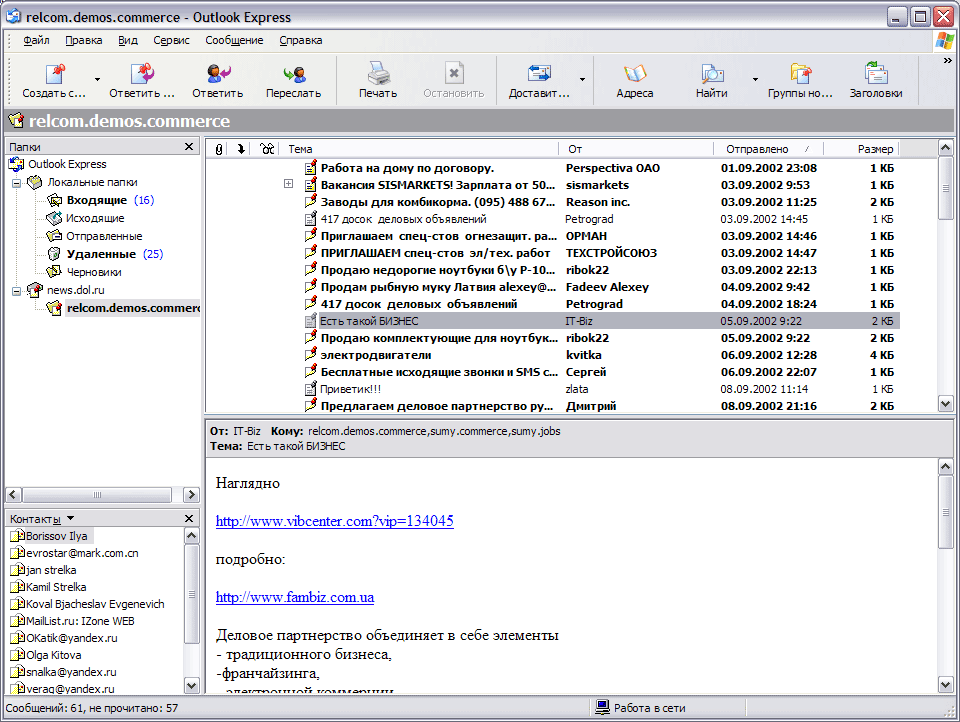
Task: Click the Ответить группе toolbar icon
Action: [x=142, y=74]
